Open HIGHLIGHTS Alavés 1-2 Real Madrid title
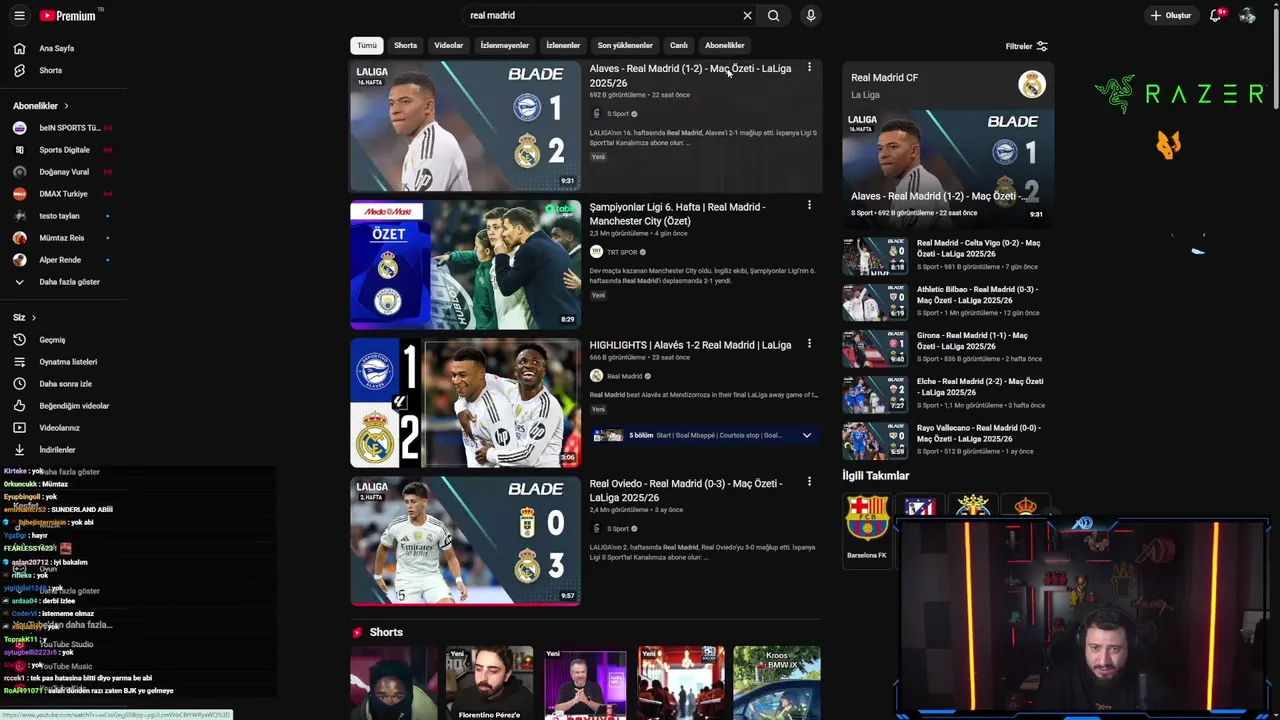This screenshot has height=720, width=1280. [690, 345]
